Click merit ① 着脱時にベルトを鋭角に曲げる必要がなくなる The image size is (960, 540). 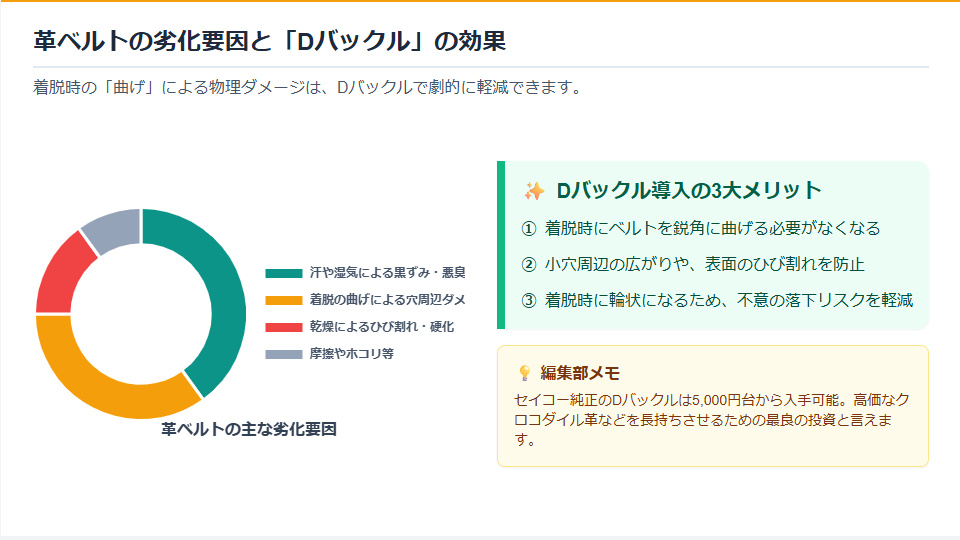700,228
